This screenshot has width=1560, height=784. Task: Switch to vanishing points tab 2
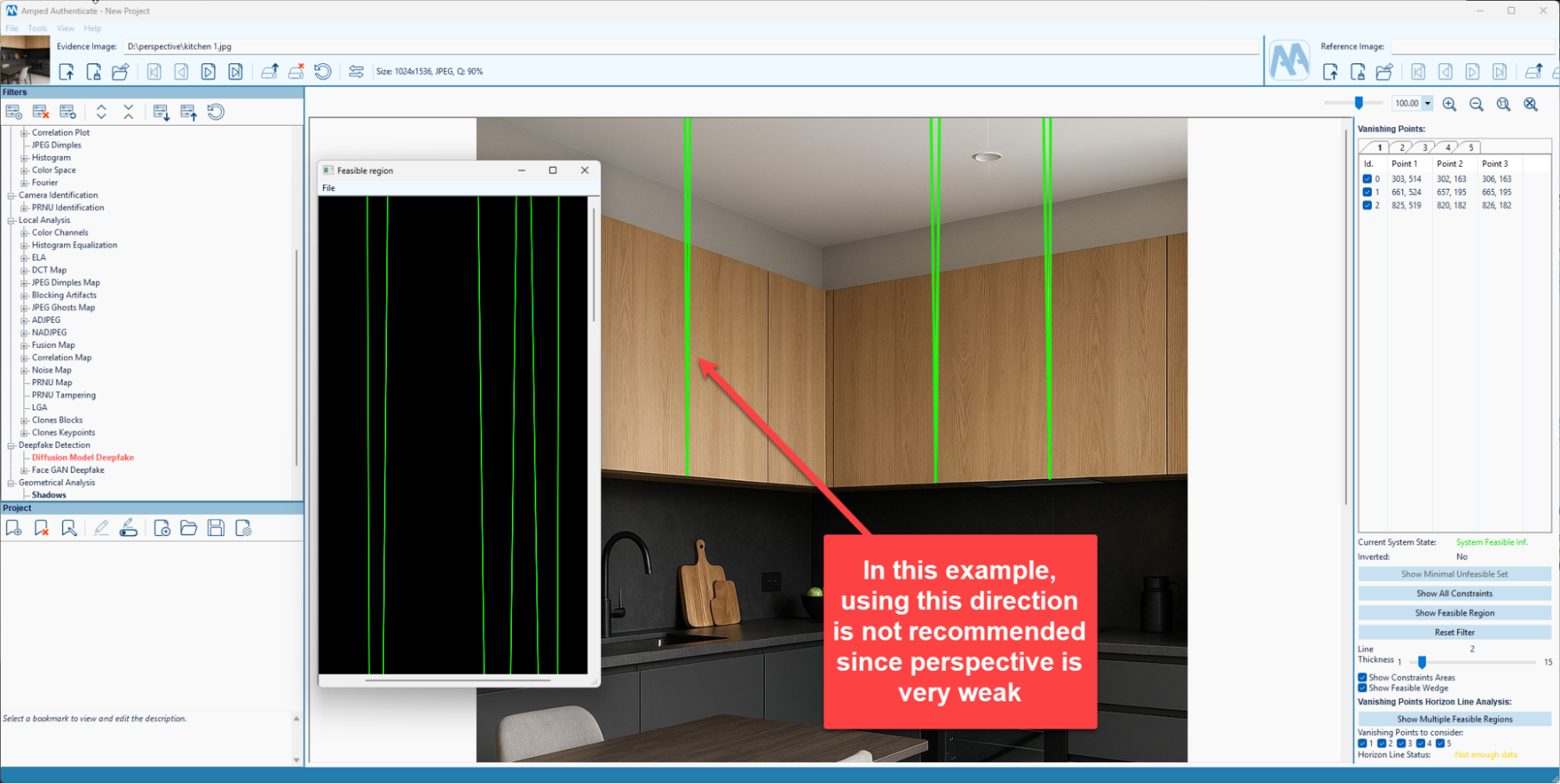(1402, 147)
